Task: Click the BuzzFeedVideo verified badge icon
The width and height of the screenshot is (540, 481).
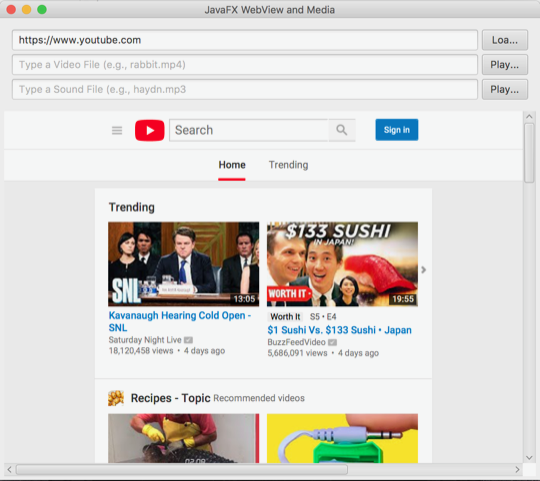Action: click(332, 342)
